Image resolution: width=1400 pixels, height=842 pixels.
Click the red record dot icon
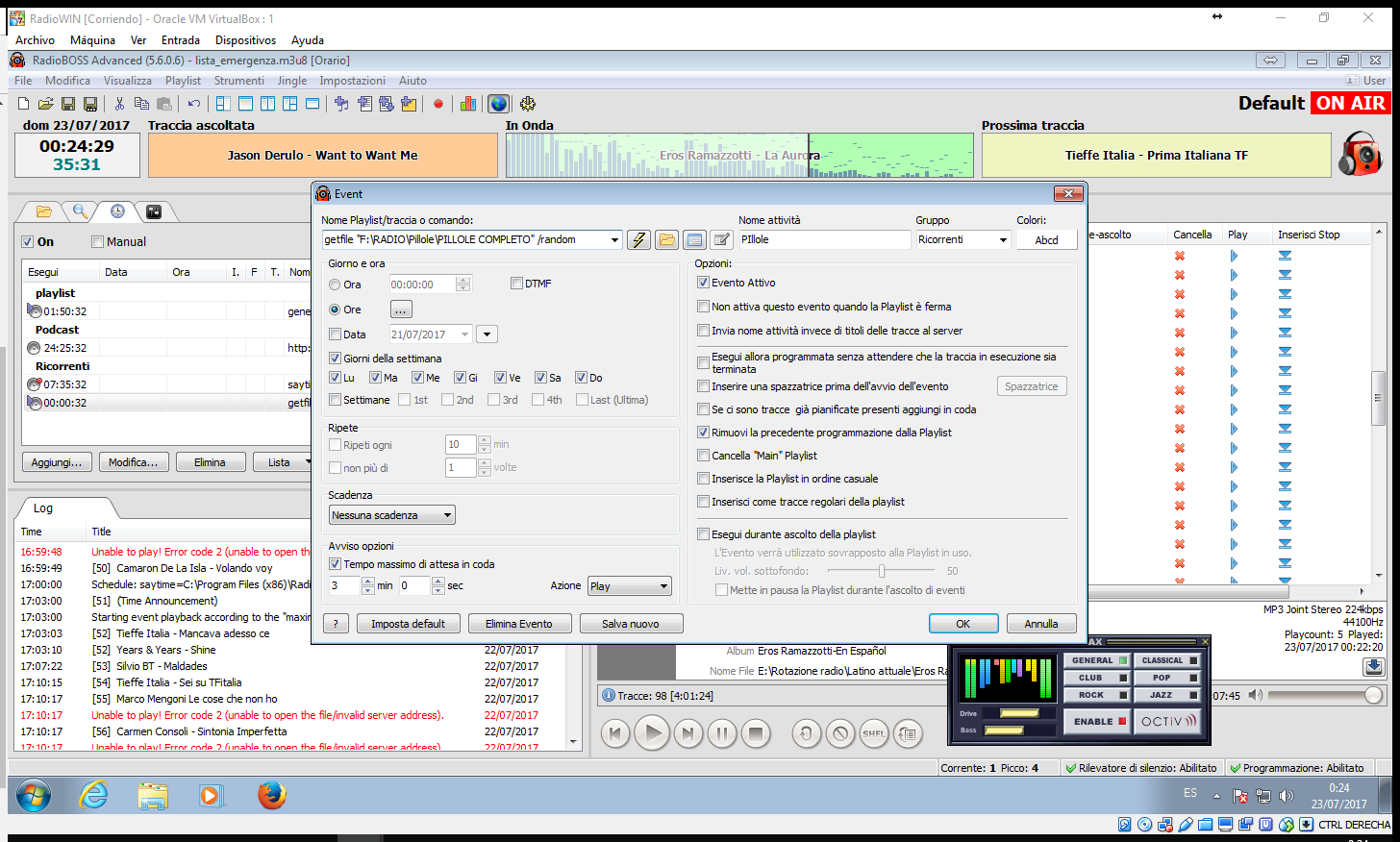438,104
